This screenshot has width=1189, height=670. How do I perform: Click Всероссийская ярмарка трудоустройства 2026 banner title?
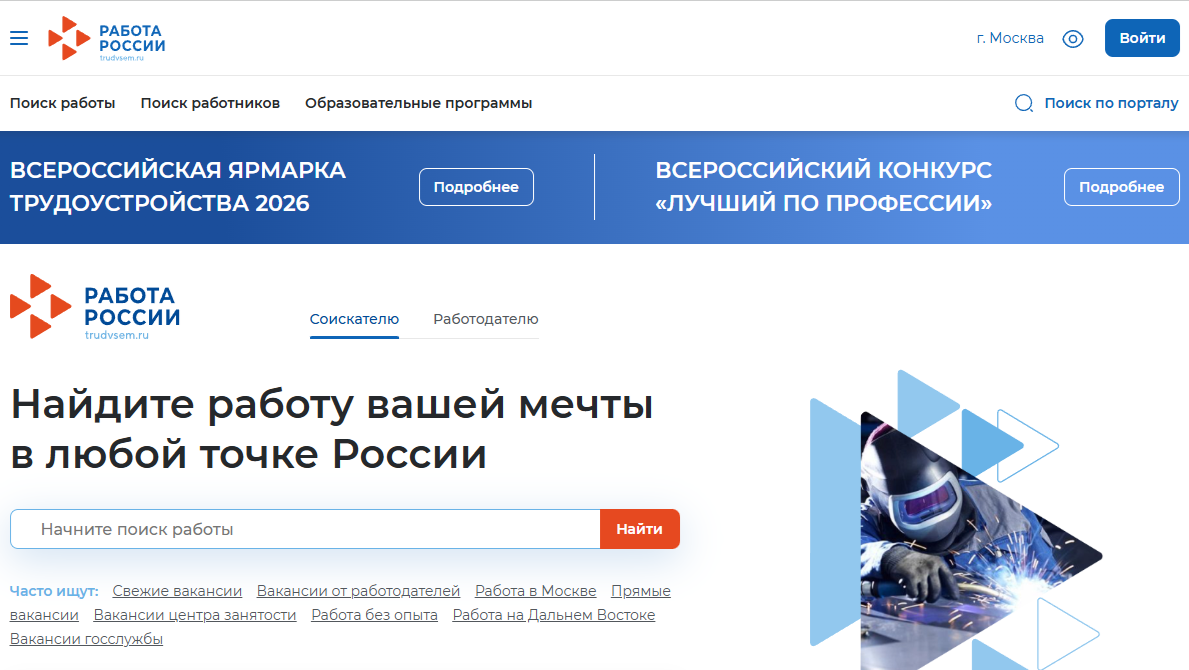177,186
